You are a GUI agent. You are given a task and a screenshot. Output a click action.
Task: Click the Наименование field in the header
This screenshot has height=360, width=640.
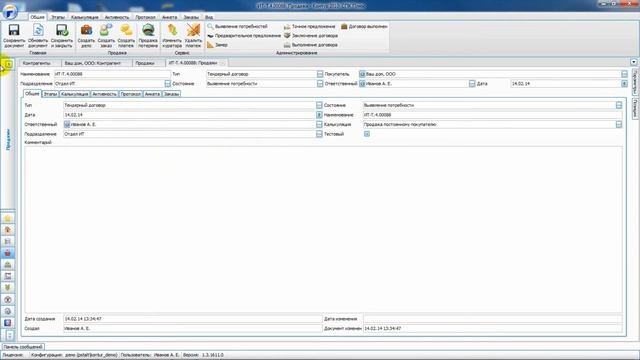112,74
